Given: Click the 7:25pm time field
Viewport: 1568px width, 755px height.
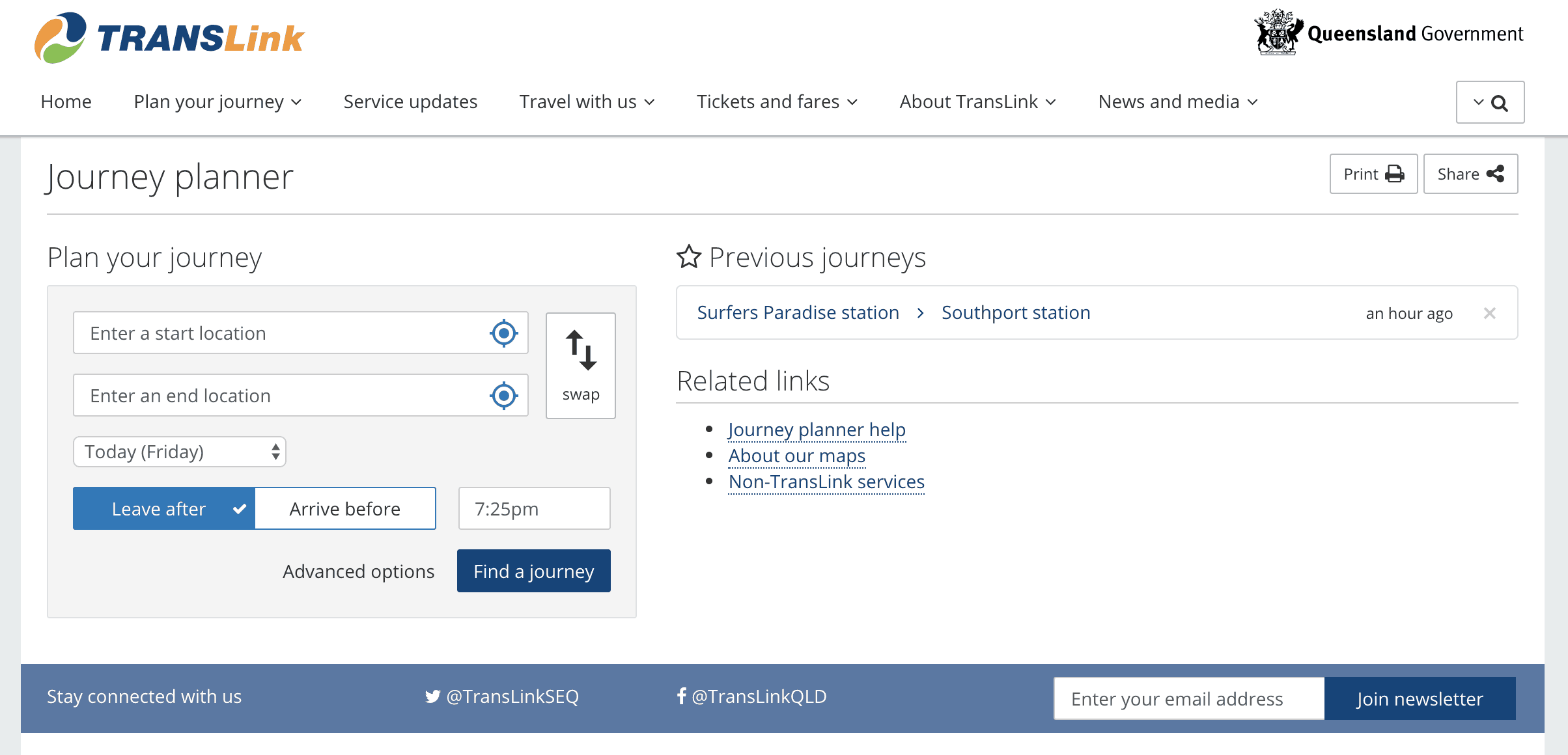Looking at the screenshot, I should pyautogui.click(x=534, y=508).
